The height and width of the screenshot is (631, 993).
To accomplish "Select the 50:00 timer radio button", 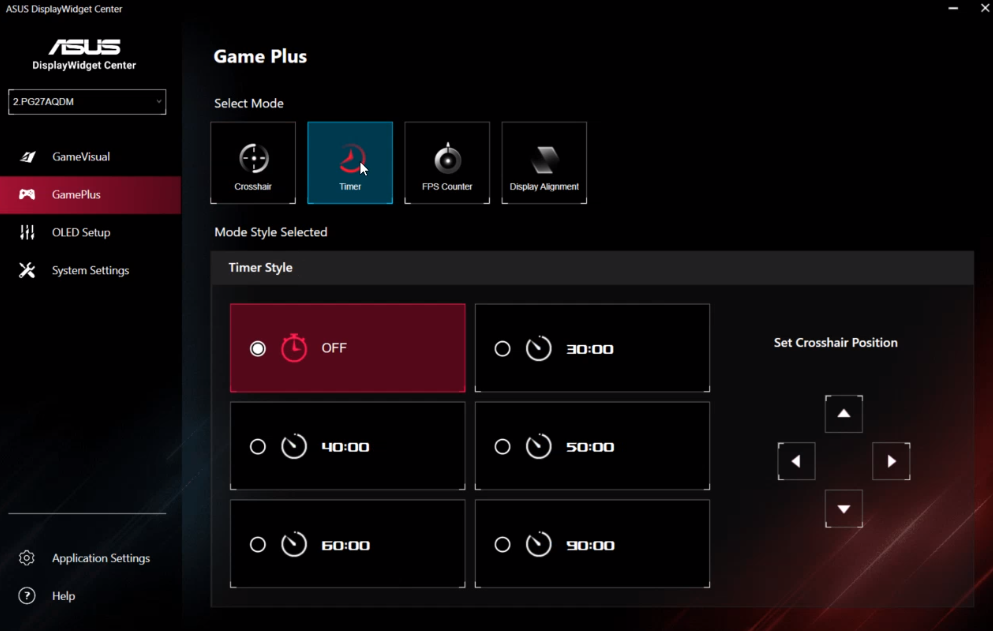I will pos(502,447).
